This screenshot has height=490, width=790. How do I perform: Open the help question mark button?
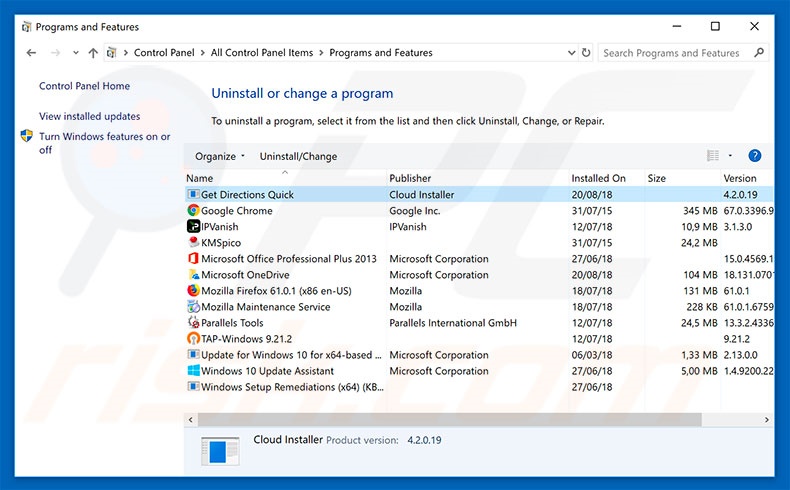[754, 156]
